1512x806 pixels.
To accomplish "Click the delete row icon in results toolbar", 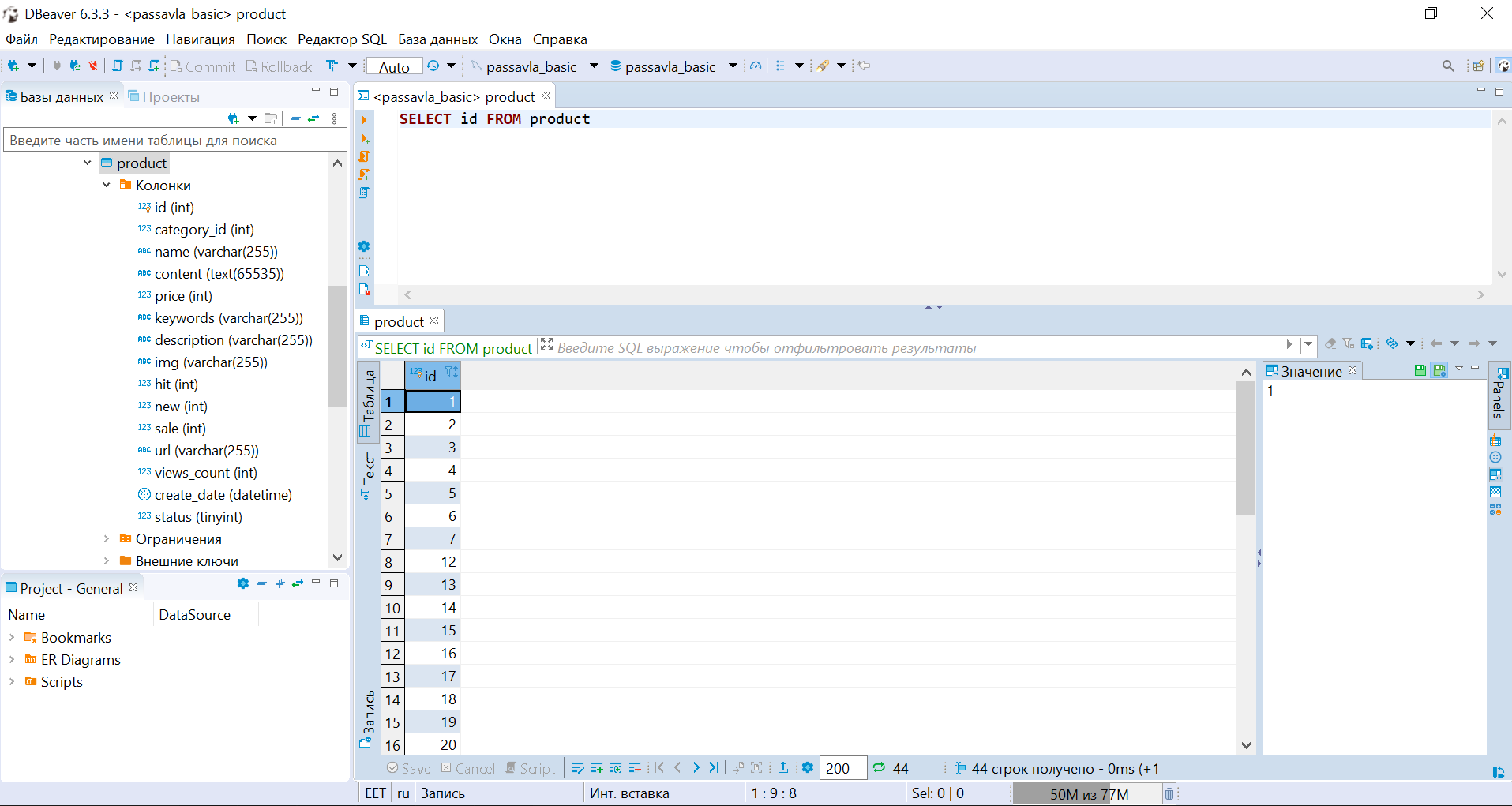I will [x=635, y=768].
